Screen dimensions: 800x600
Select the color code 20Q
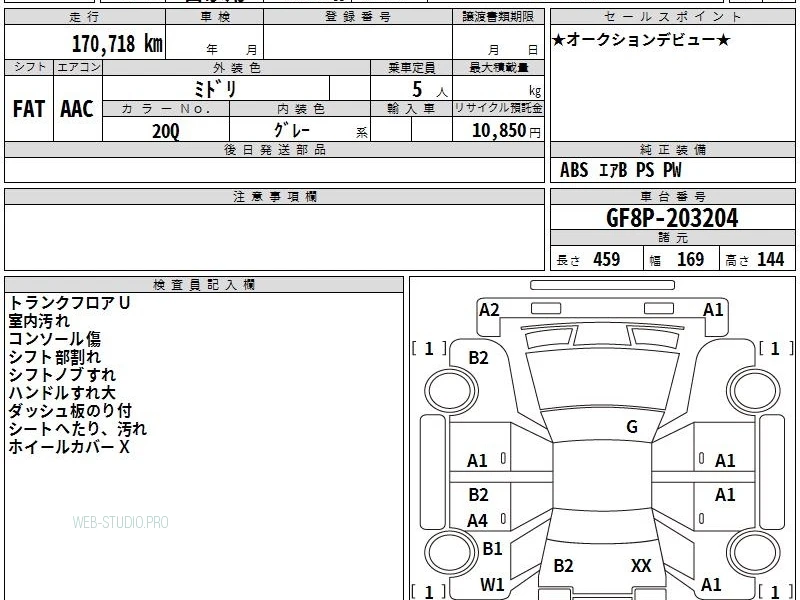pos(166,131)
